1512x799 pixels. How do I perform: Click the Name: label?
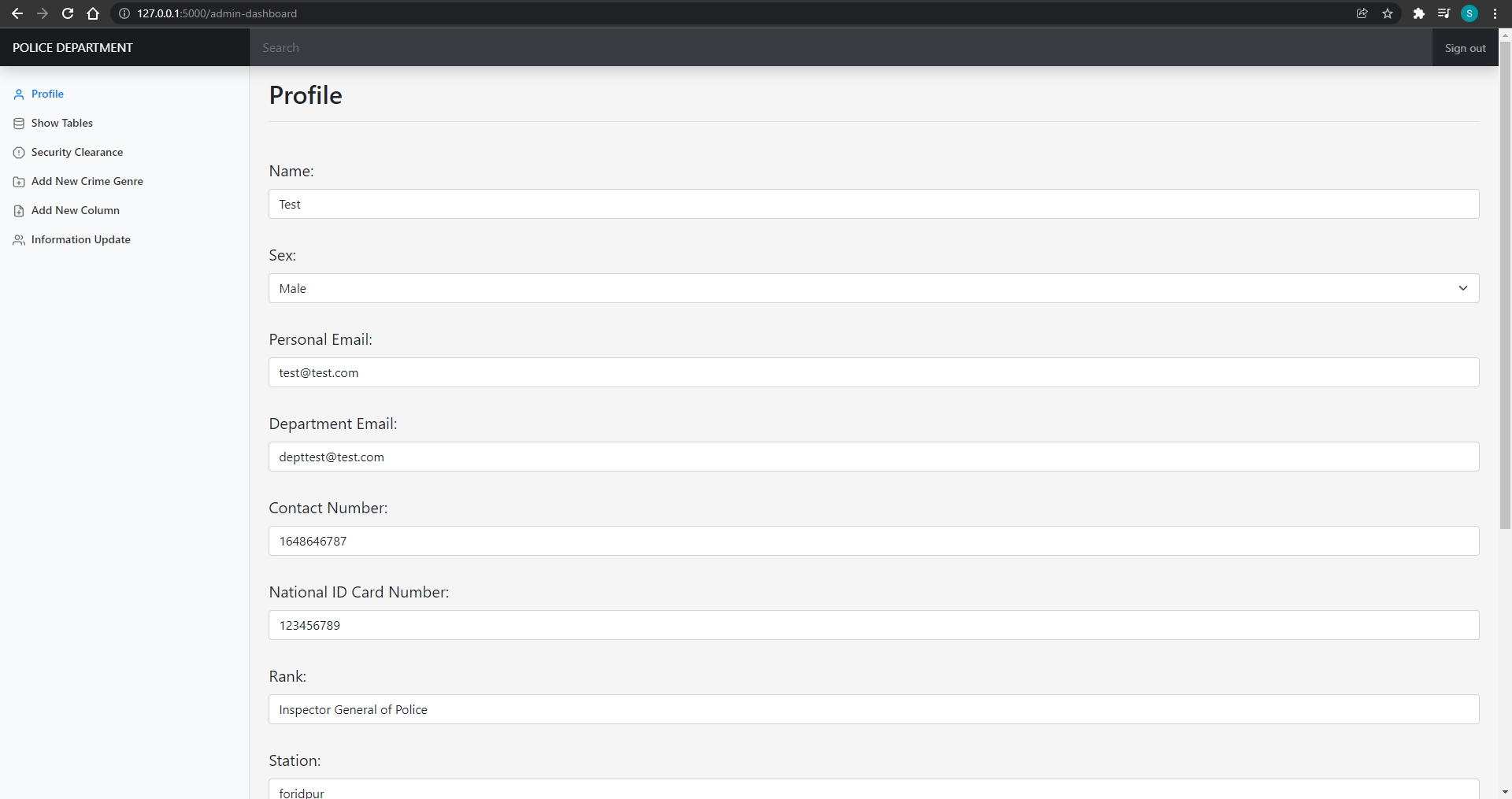pos(291,171)
